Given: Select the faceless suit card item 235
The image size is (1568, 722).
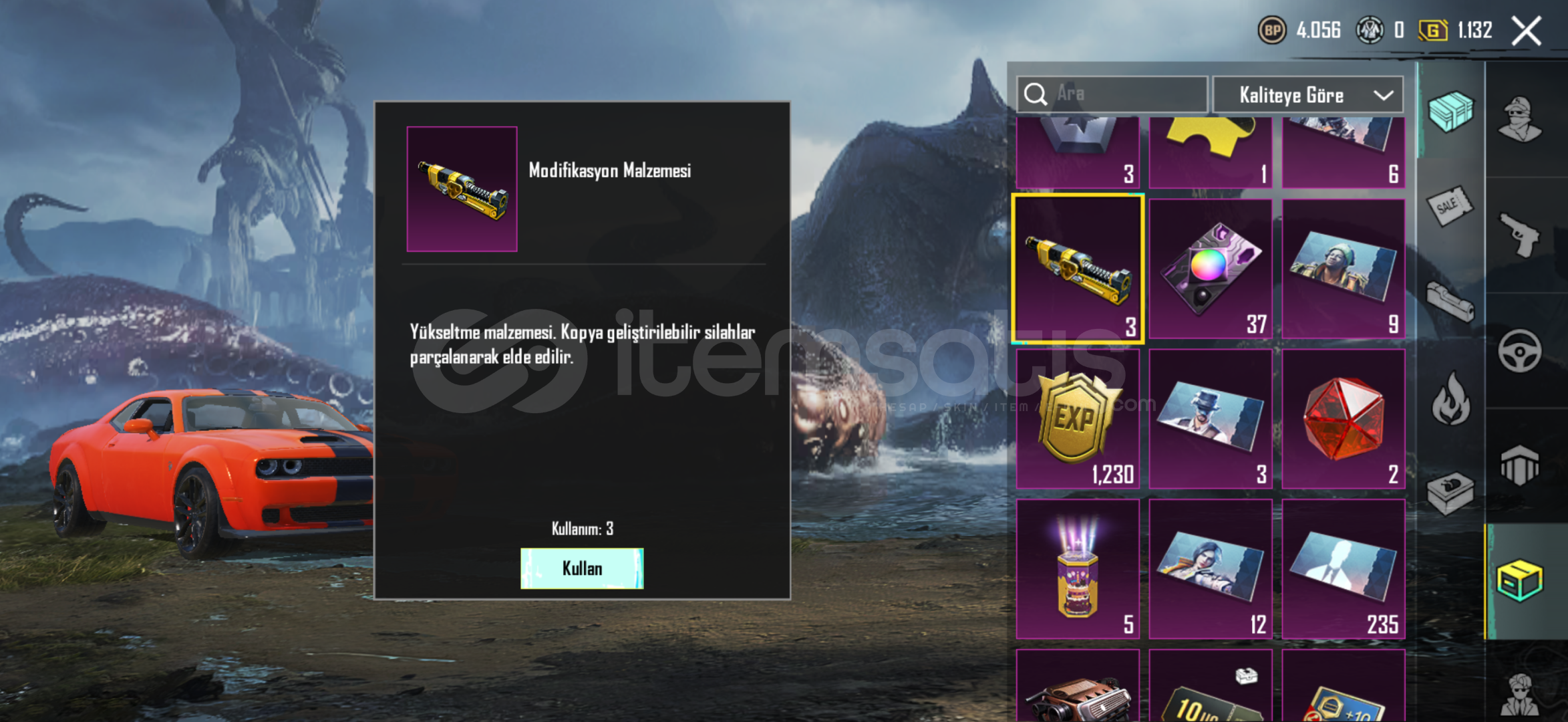Looking at the screenshot, I should [x=1344, y=569].
